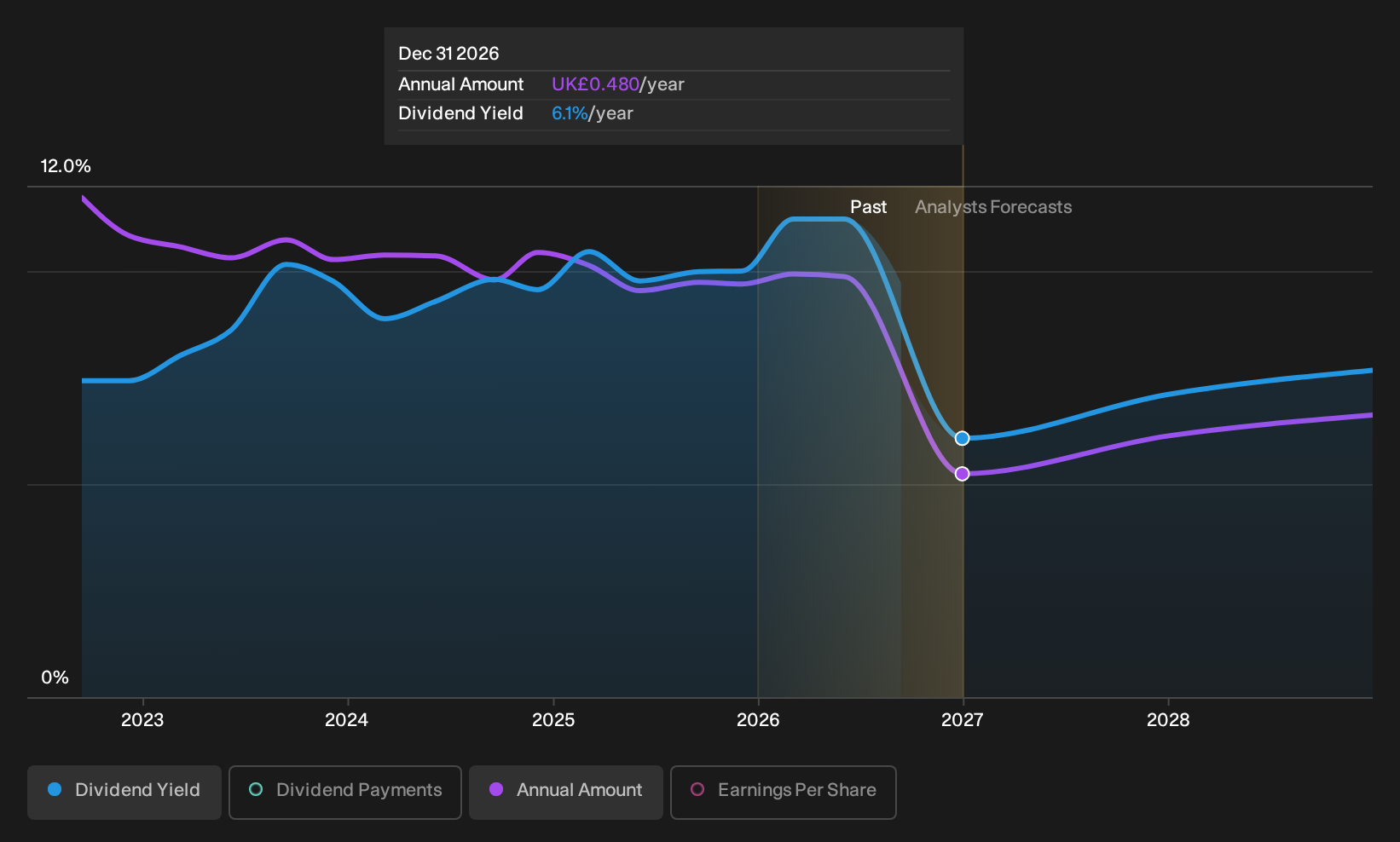Click the 2023 x-axis label
The height and width of the screenshot is (842, 1400).
tap(142, 720)
